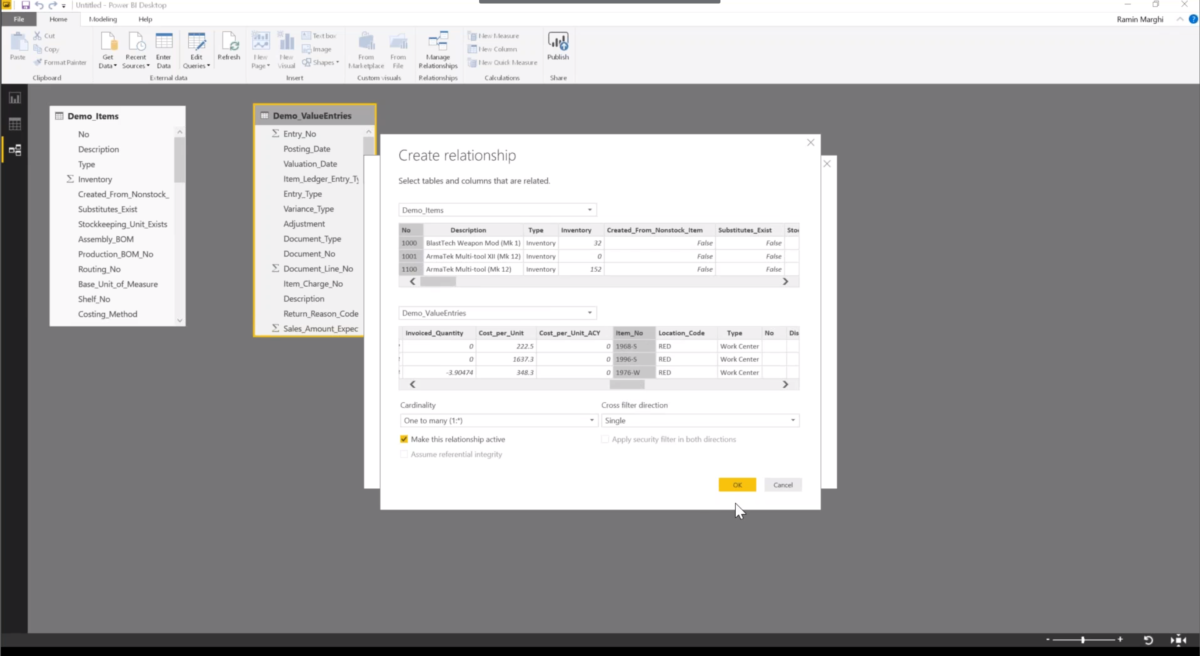The height and width of the screenshot is (656, 1200).
Task: Switch to the Modeling ribbon tab
Action: 103,19
